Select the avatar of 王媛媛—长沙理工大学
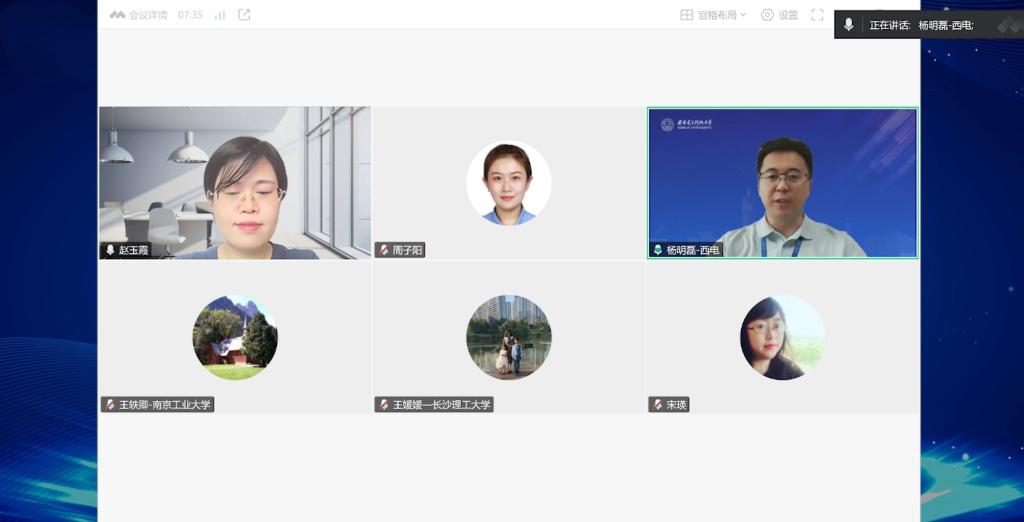This screenshot has height=522, width=1024. (x=508, y=337)
